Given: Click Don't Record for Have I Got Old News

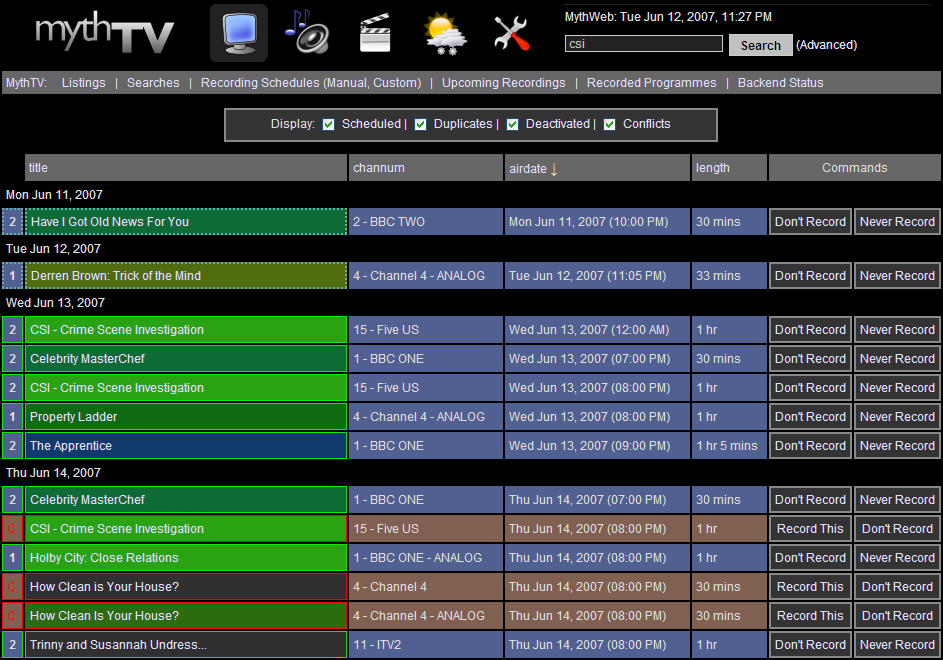Looking at the screenshot, I should pos(810,222).
